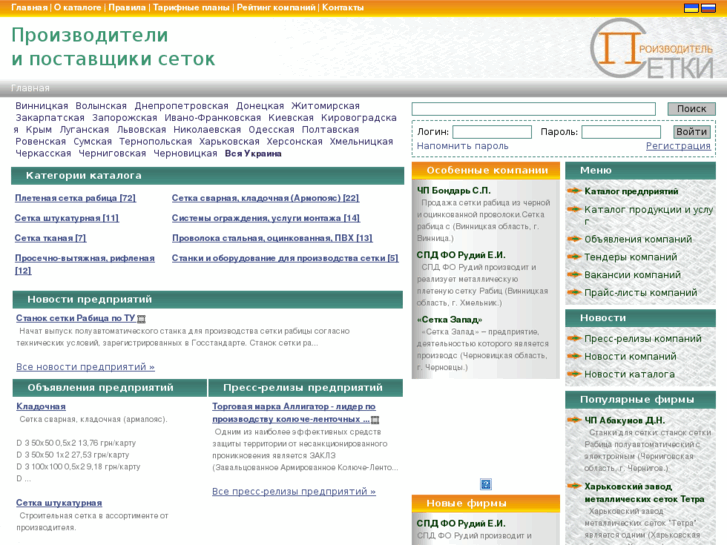Open category Плетеная сетка рабица [72]
The width and height of the screenshot is (727, 545).
click(75, 198)
